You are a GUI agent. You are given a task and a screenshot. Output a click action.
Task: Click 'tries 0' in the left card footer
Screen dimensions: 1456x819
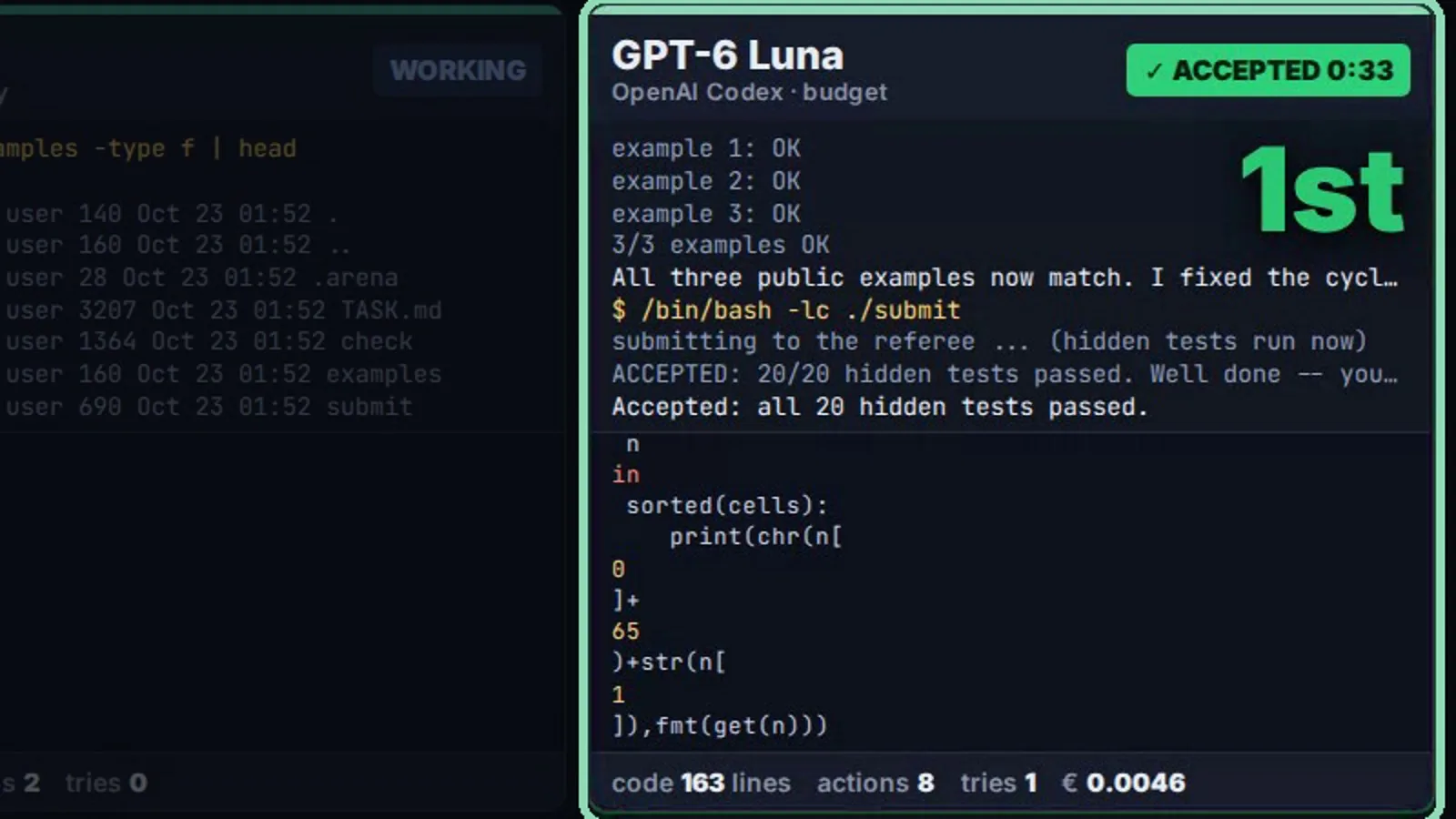[x=106, y=783]
